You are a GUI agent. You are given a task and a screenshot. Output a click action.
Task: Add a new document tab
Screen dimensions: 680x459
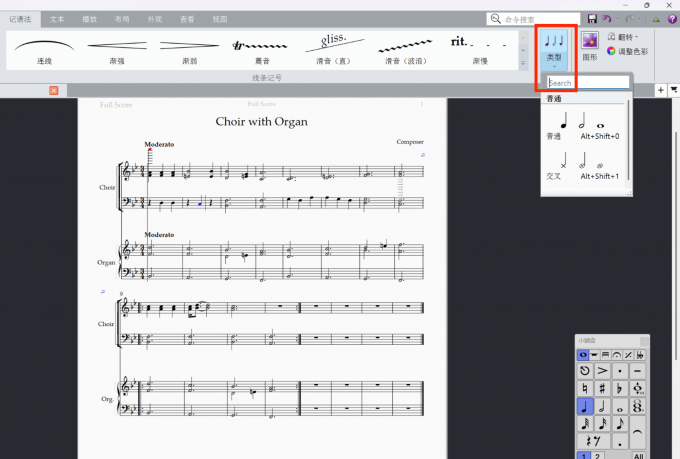pos(660,90)
